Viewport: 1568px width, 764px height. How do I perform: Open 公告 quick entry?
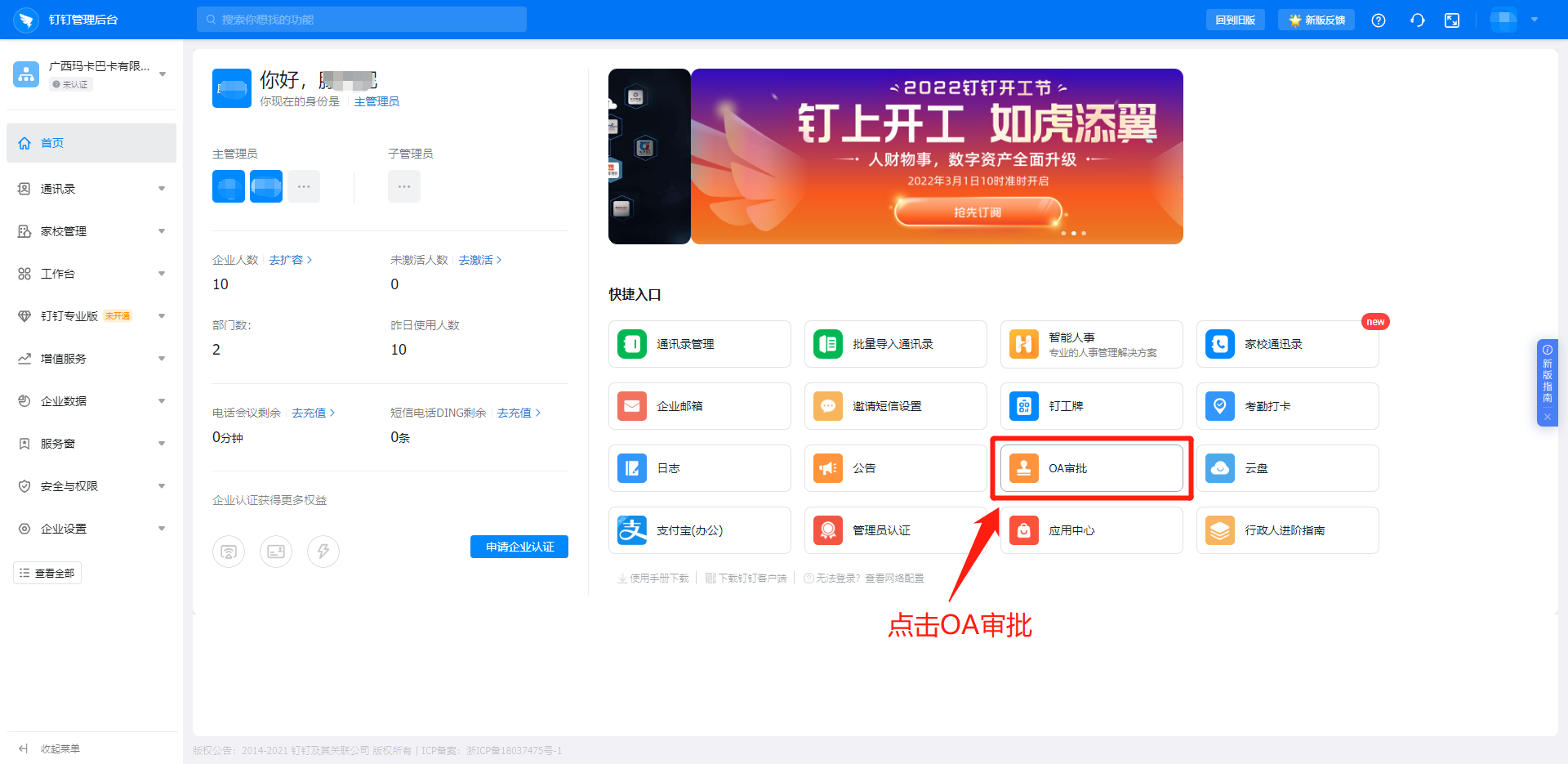[x=895, y=468]
